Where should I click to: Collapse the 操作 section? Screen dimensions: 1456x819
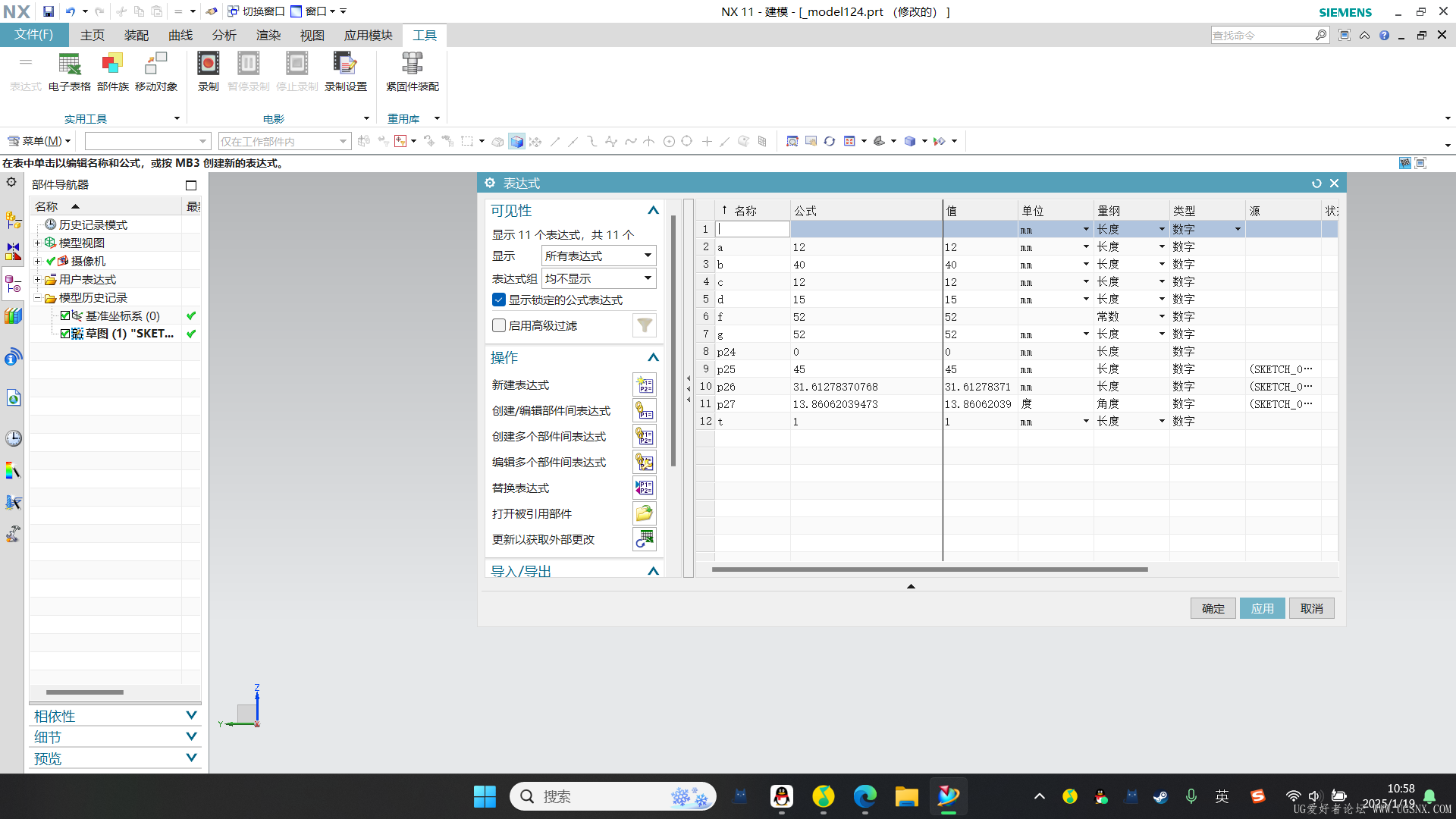coord(653,357)
